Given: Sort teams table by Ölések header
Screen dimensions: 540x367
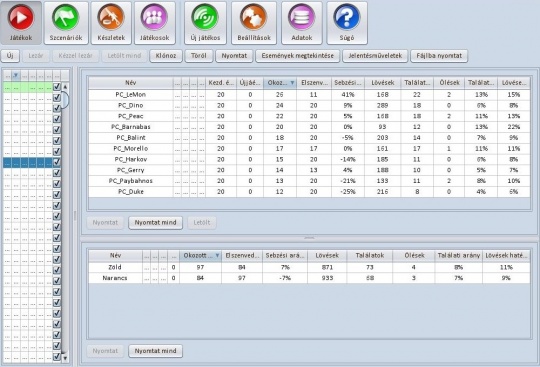Looking at the screenshot, I should (414, 255).
